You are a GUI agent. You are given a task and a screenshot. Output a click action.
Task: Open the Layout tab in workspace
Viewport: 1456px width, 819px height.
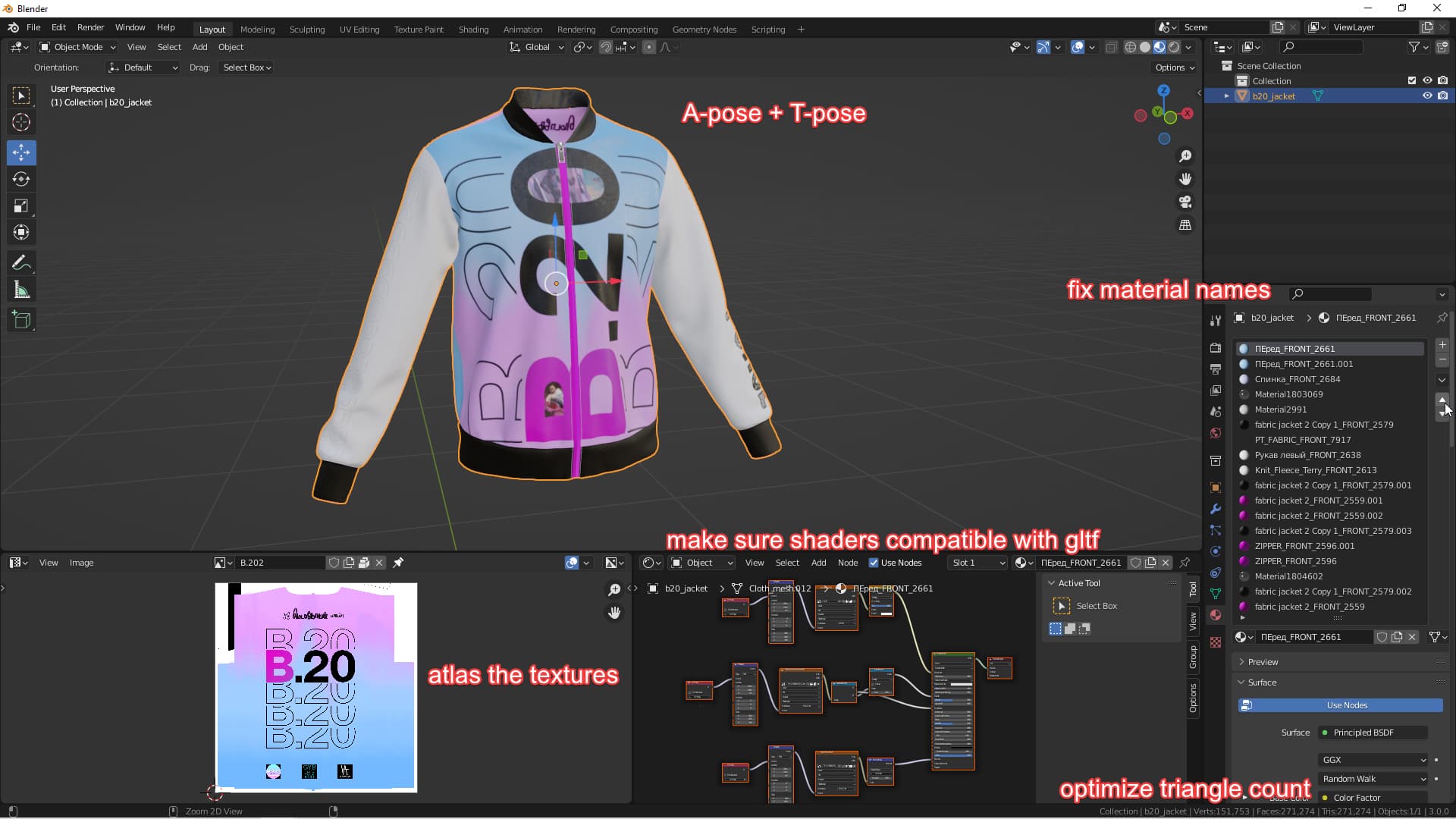(x=211, y=28)
